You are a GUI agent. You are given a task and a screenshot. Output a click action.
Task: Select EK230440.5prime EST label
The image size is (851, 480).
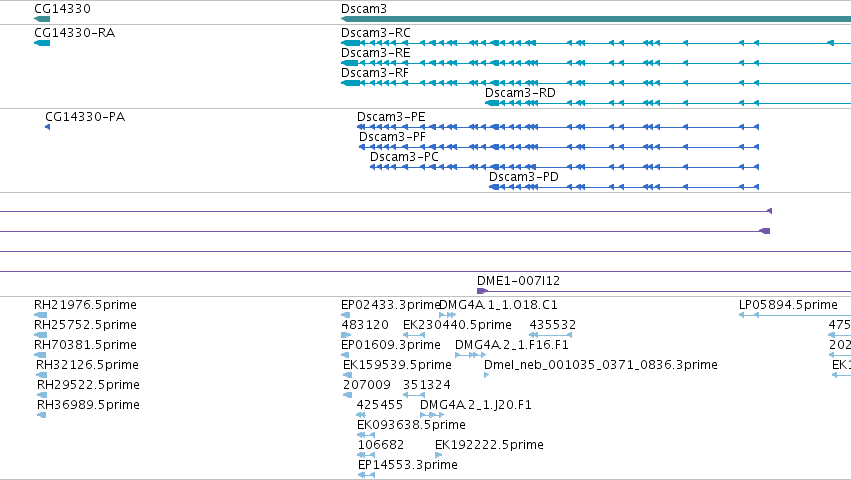457,325
